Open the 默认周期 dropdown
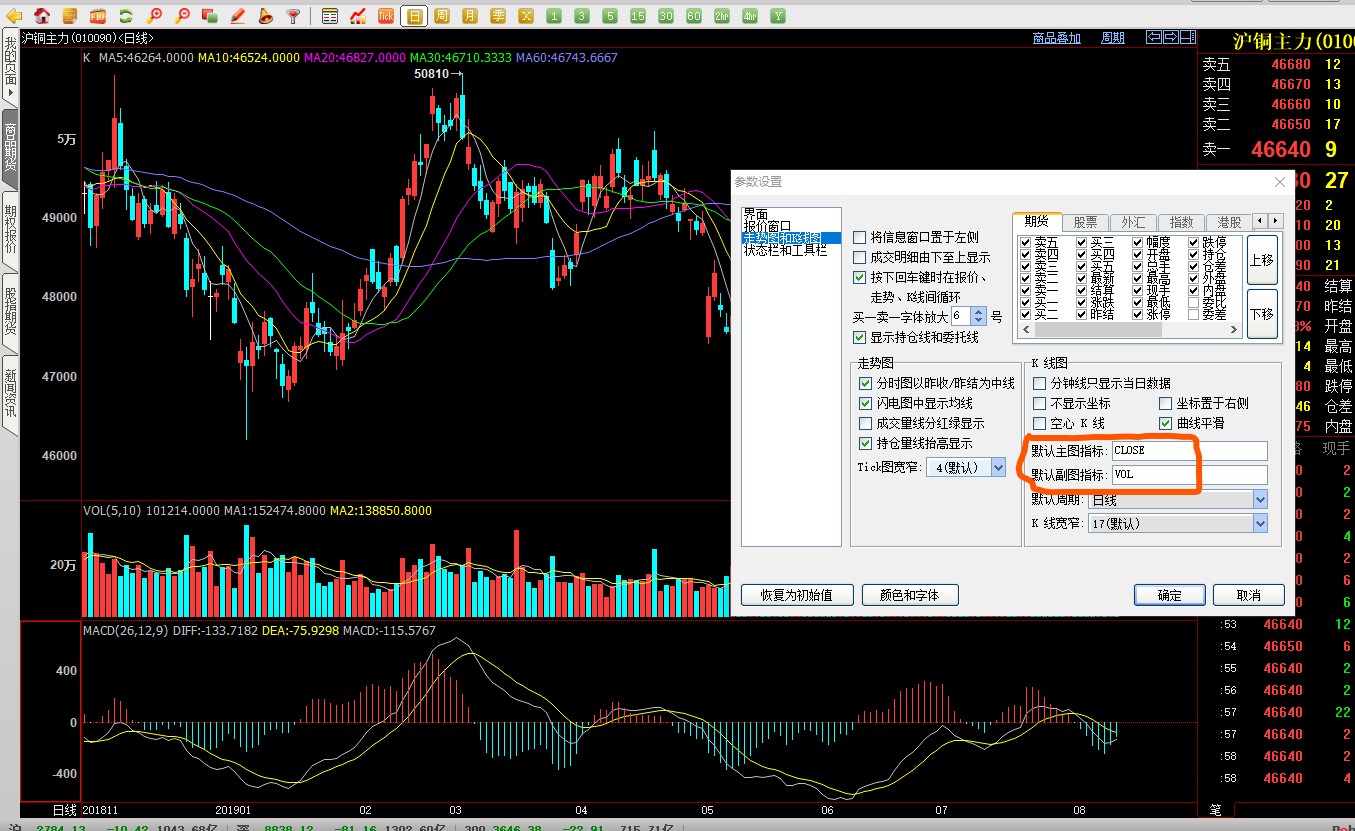Viewport: 1355px width, 831px height. tap(1259, 499)
